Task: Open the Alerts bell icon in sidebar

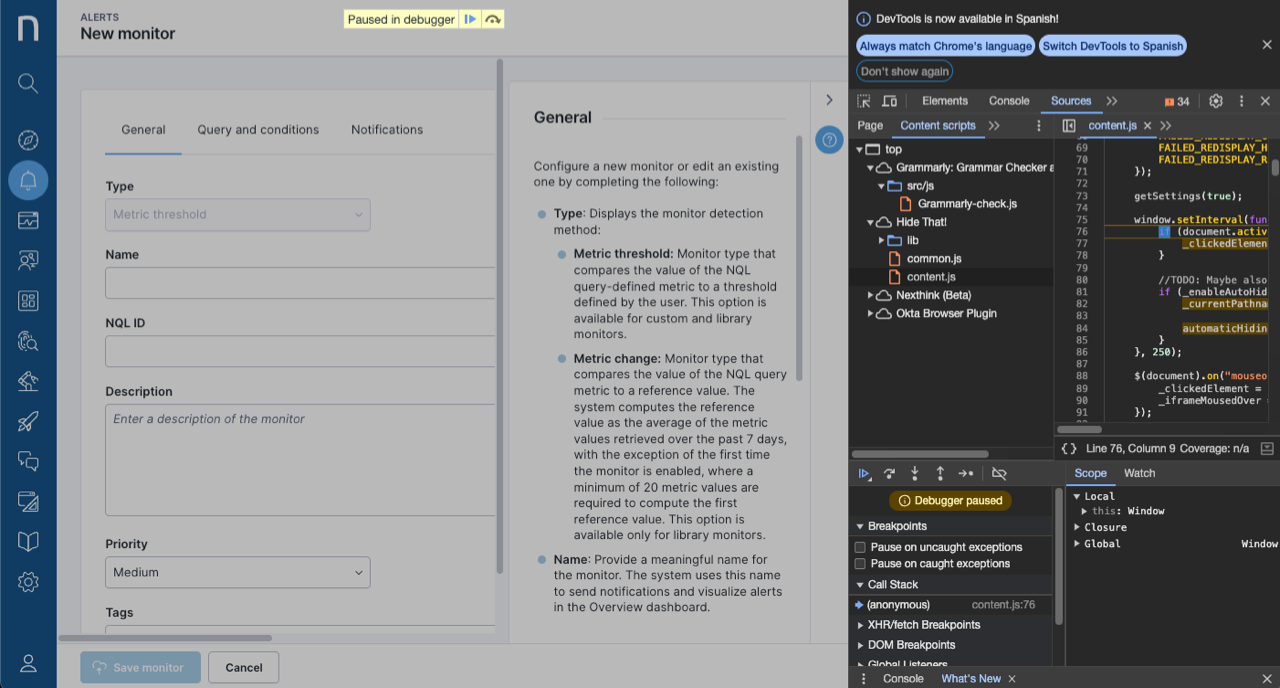Action: click(x=28, y=181)
